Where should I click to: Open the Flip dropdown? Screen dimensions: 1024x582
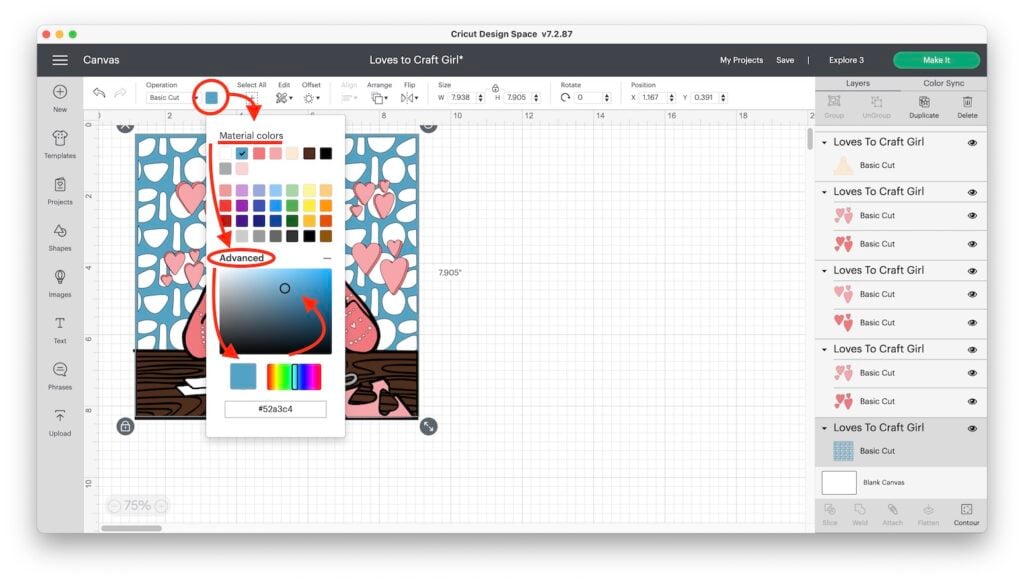point(409,98)
